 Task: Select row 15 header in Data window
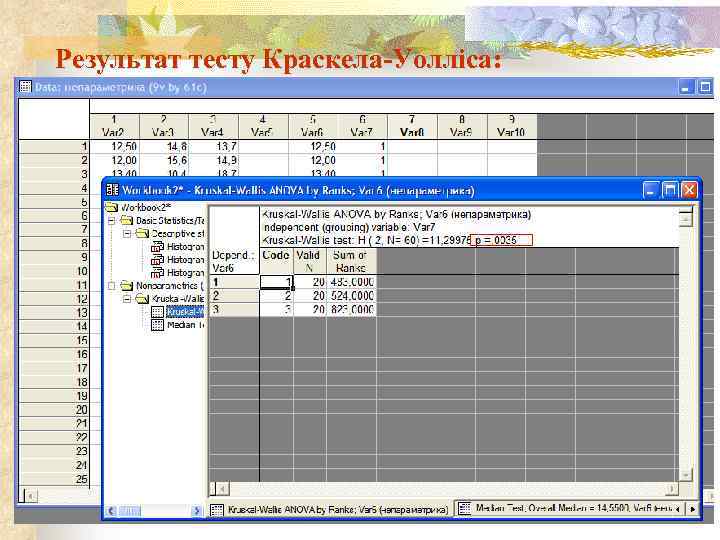point(54,341)
